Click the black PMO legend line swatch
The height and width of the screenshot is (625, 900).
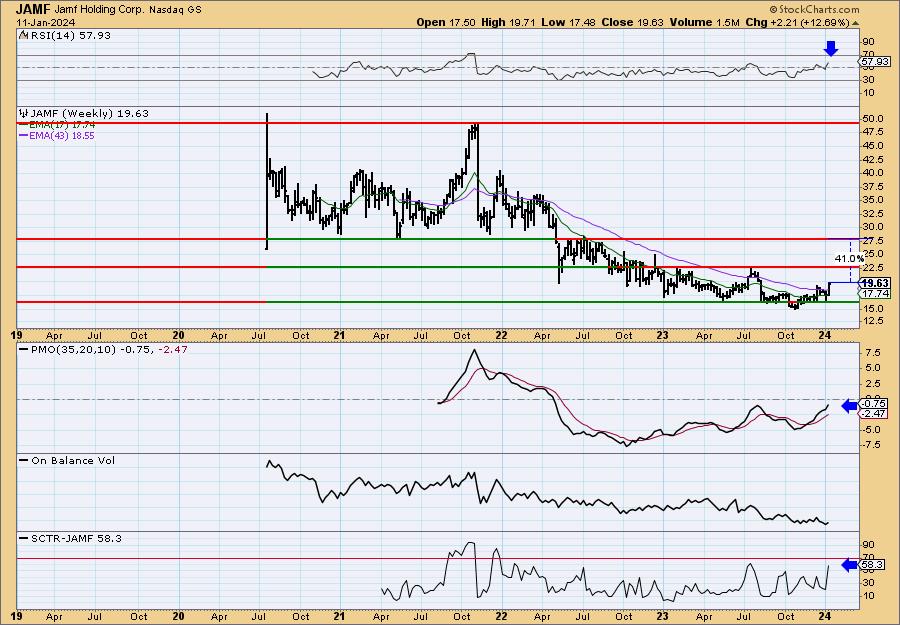[24, 349]
